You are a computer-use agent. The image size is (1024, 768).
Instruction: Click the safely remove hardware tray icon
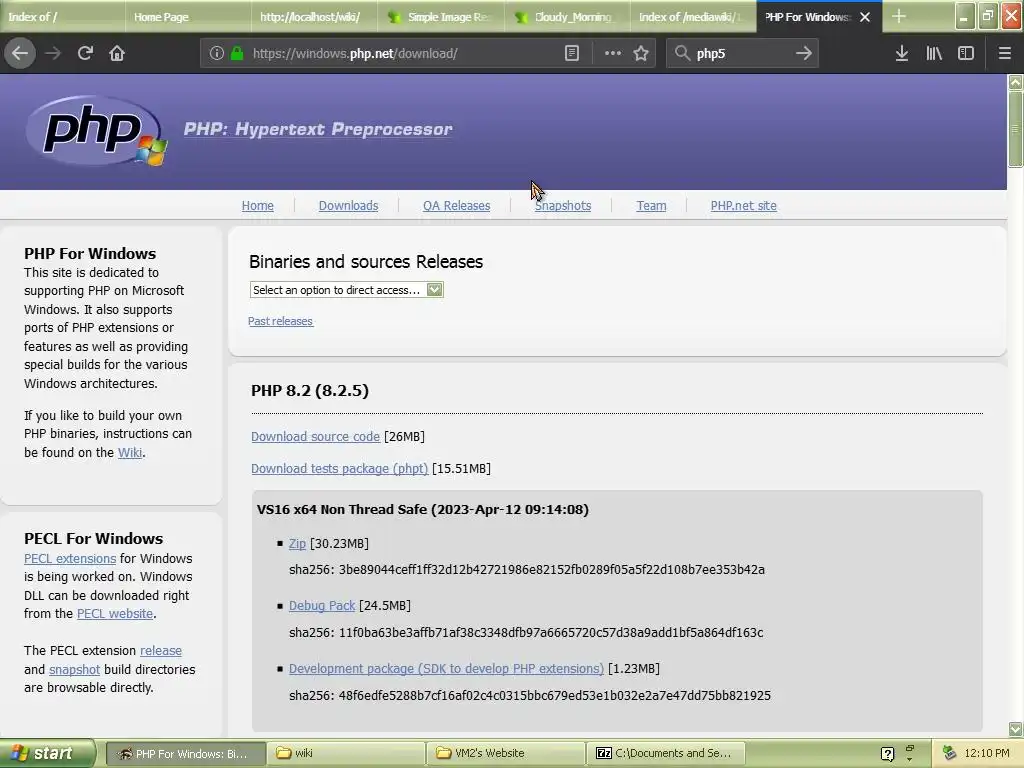(x=950, y=753)
